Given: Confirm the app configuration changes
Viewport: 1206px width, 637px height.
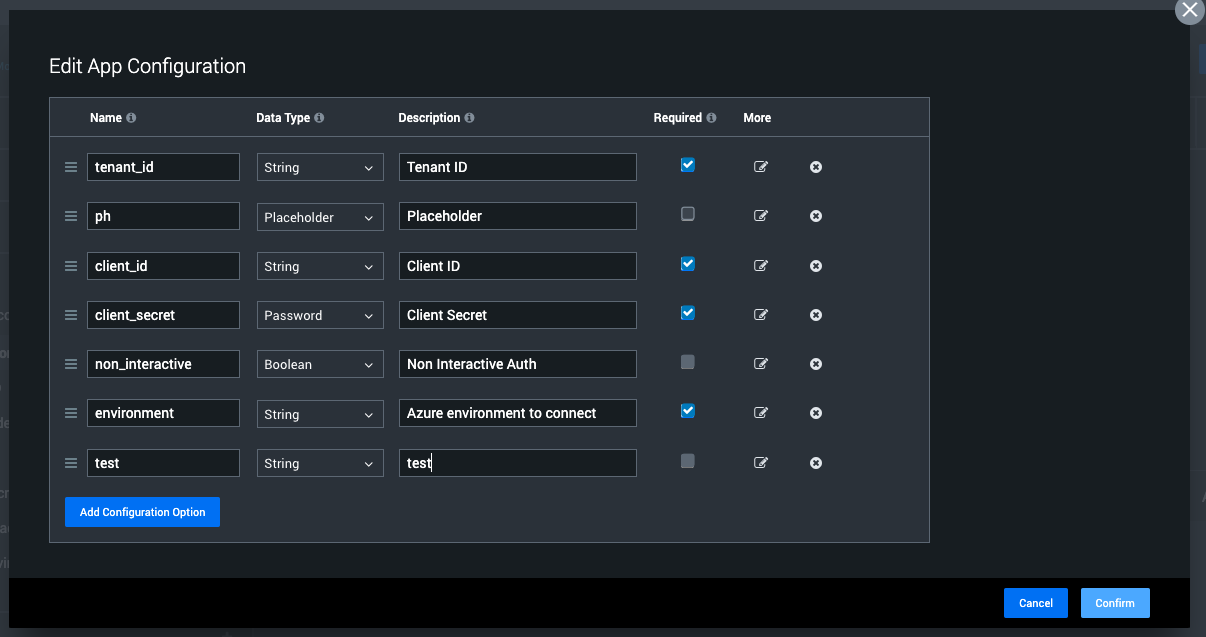Looking at the screenshot, I should coord(1115,602).
